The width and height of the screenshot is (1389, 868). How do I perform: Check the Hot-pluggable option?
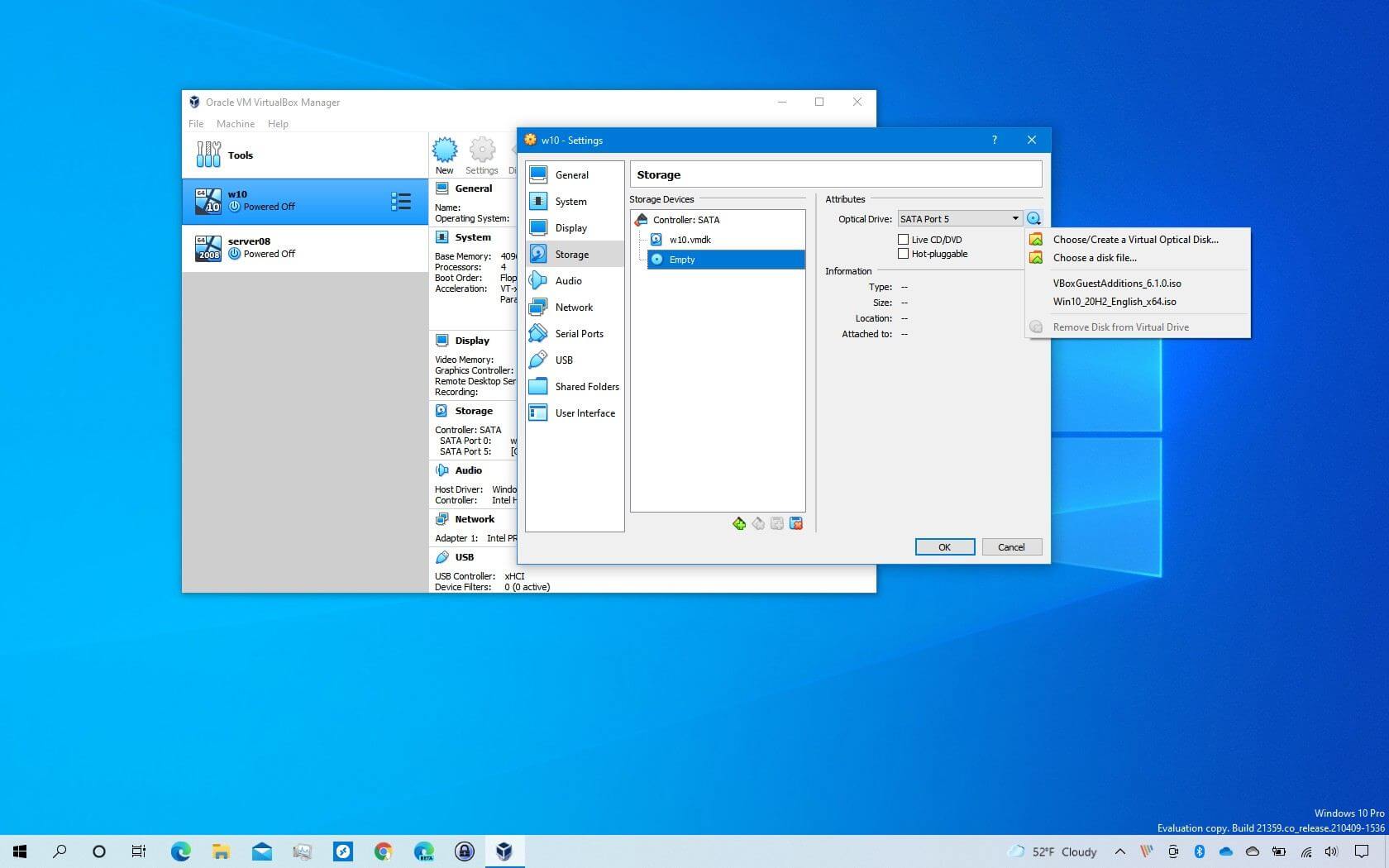point(904,254)
